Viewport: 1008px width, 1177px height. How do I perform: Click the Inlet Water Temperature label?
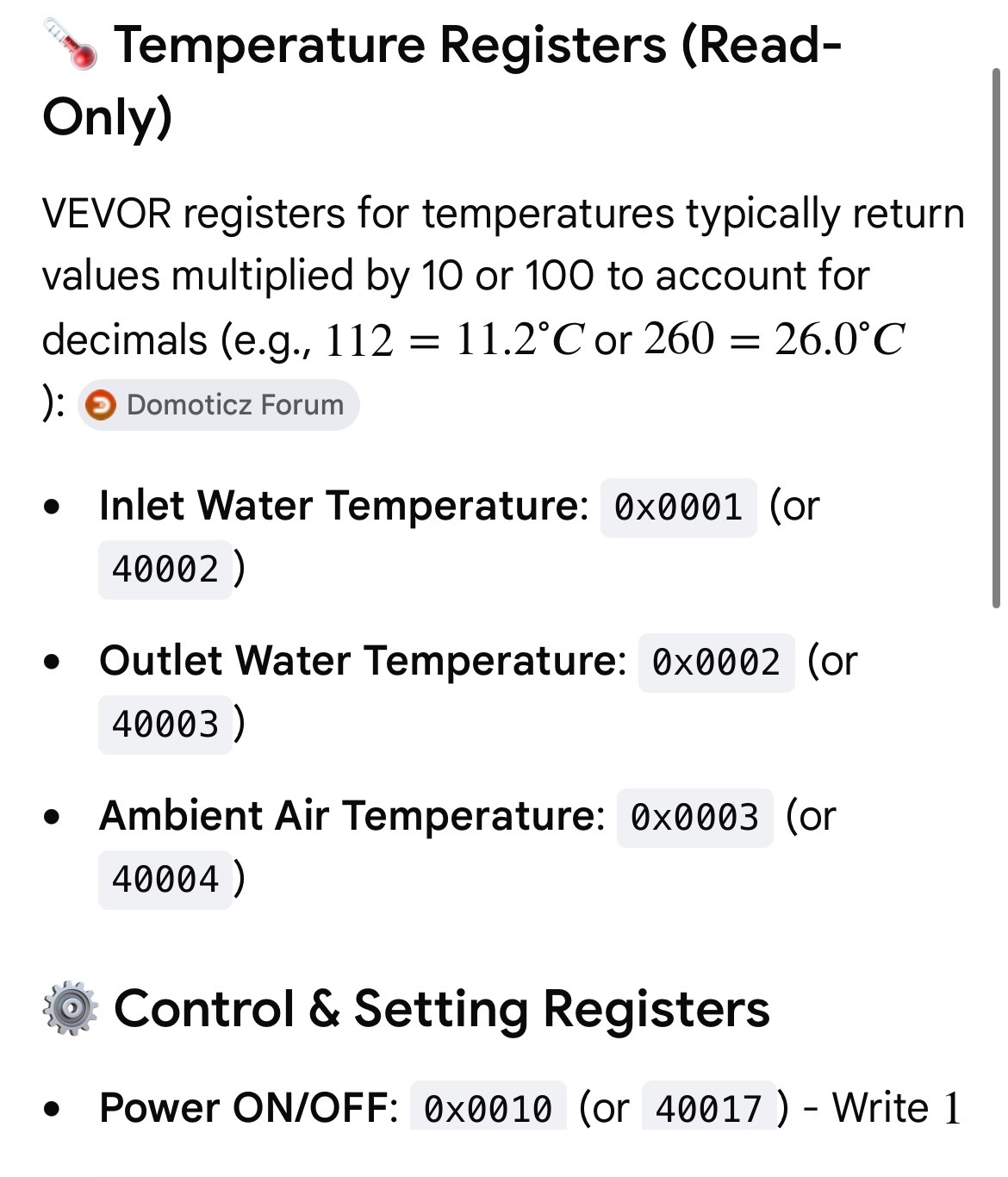tap(344, 506)
